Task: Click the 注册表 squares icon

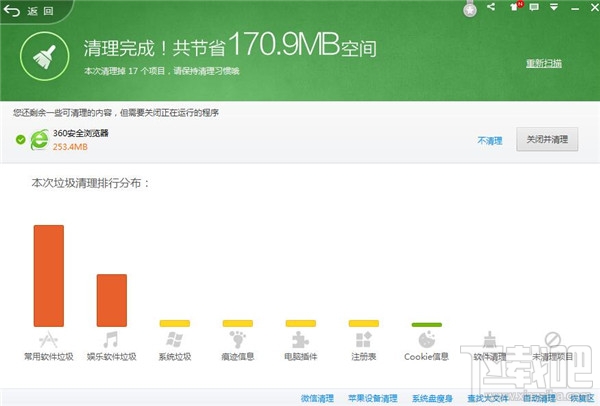Action: pos(364,340)
